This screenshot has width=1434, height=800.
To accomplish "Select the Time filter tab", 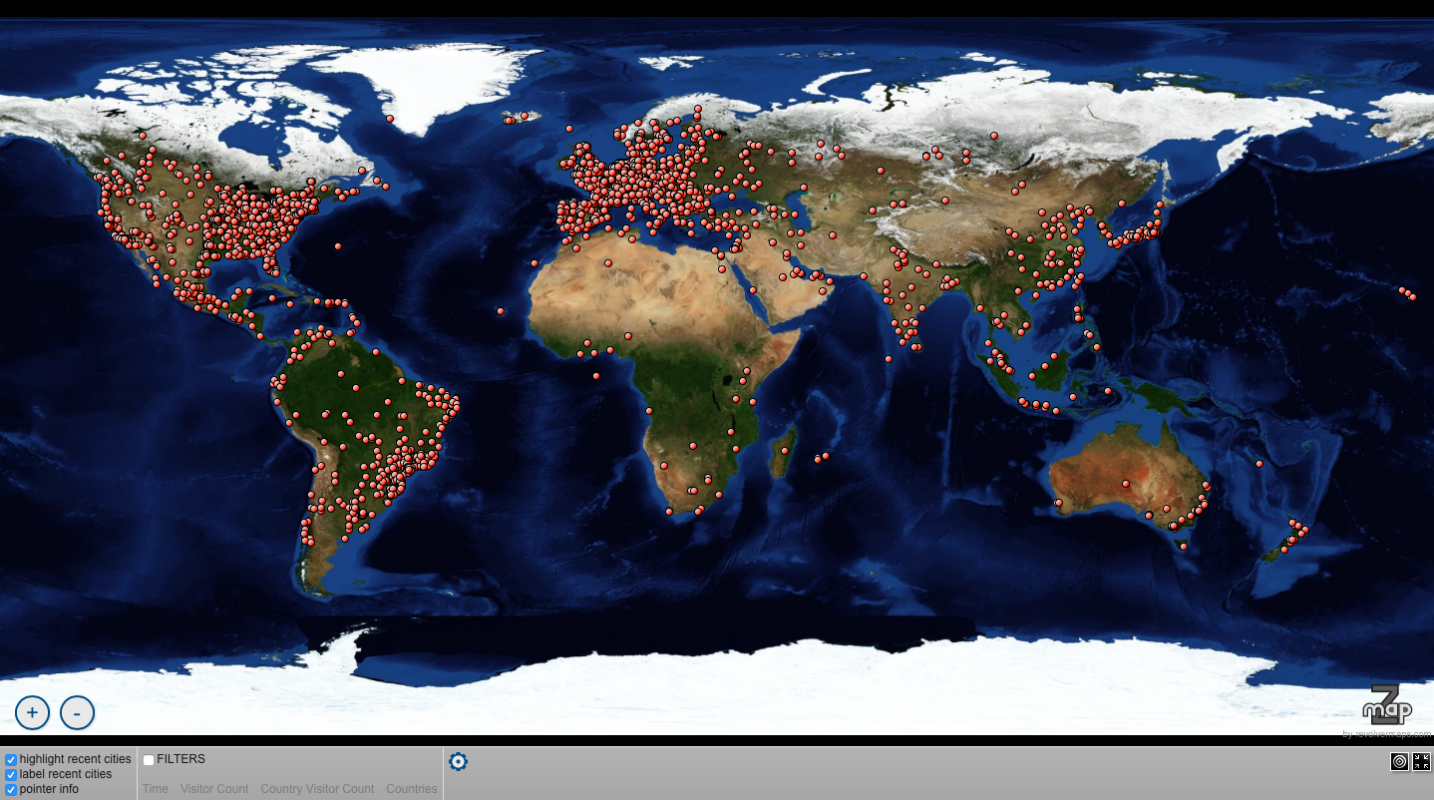I will [155, 789].
